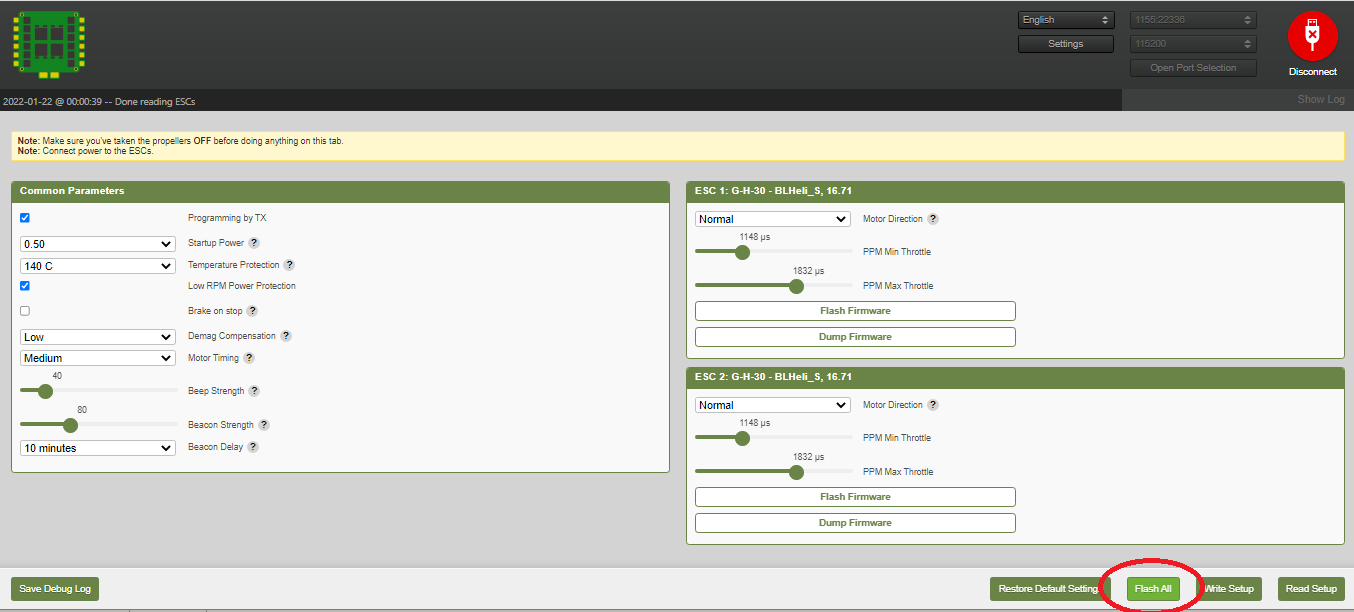This screenshot has width=1354, height=612.
Task: Click the red Disconnect USB icon
Action: click(x=1312, y=37)
